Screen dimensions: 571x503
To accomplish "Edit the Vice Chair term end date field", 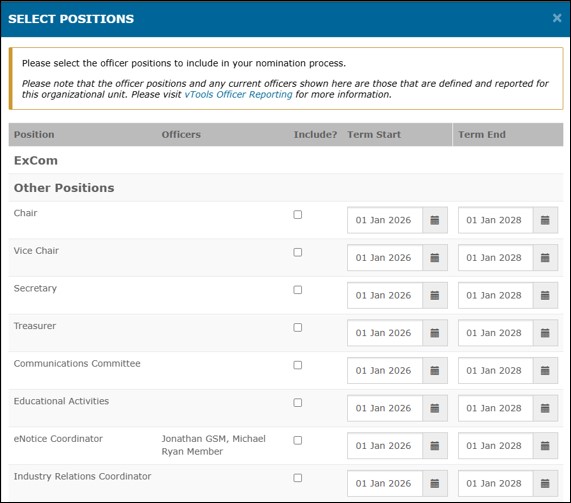I will [496, 258].
